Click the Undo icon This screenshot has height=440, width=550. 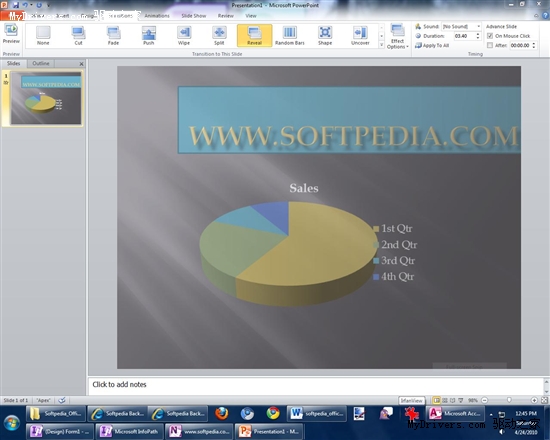click(x=25, y=5)
